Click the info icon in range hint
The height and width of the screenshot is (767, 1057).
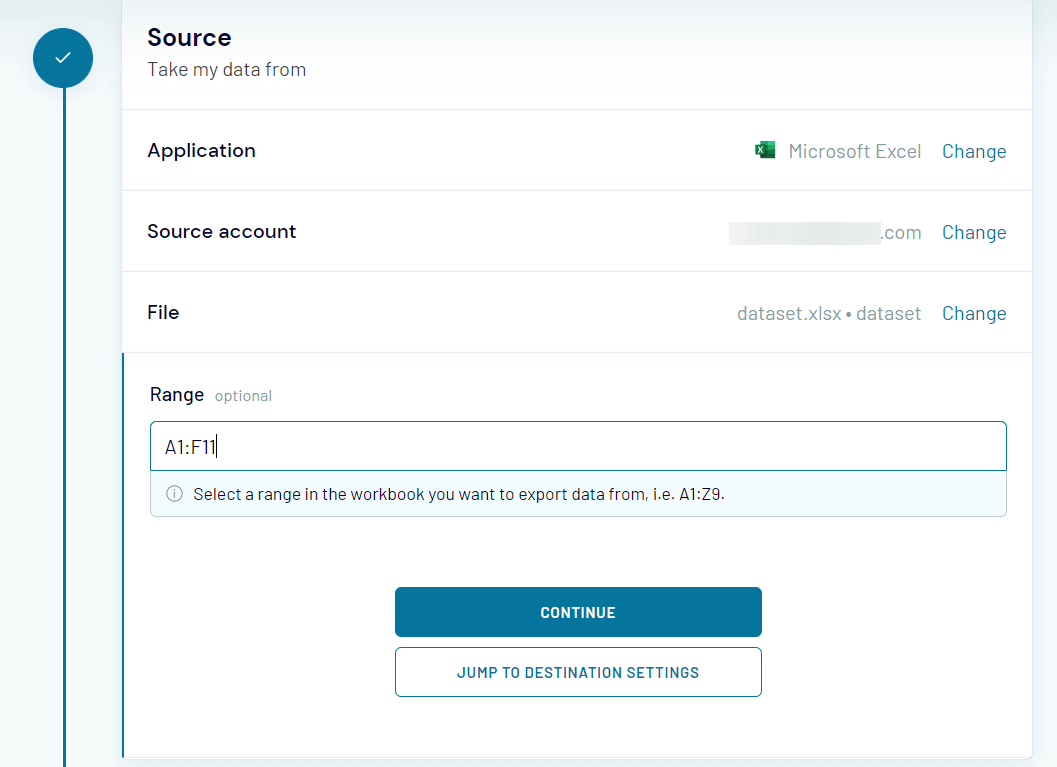tap(174, 494)
